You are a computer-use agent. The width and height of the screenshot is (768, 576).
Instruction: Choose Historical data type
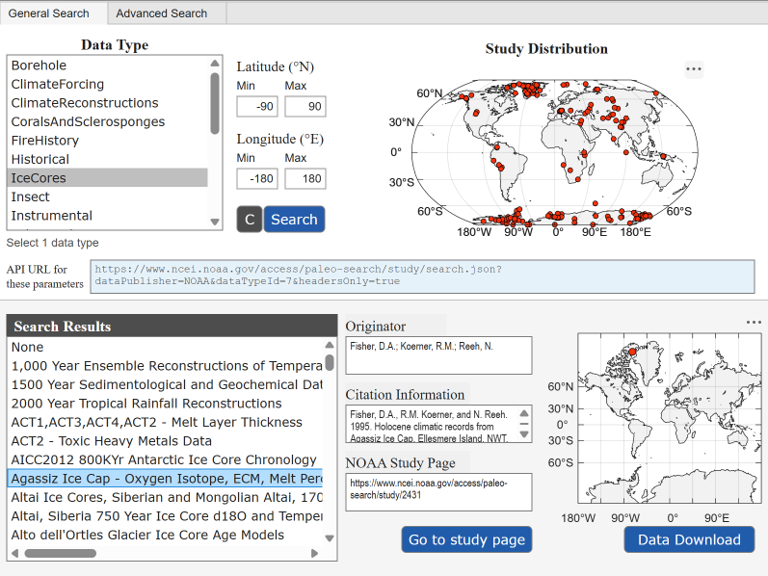point(107,159)
